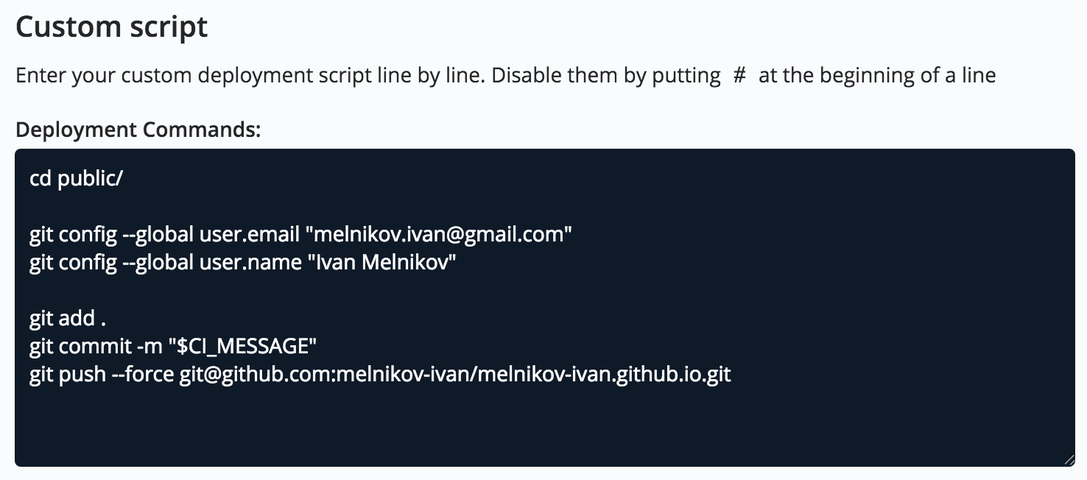Image resolution: width=1087 pixels, height=480 pixels.
Task: Click the email "melnikov.ivan@gmail.com" in the script
Action: coord(441,235)
